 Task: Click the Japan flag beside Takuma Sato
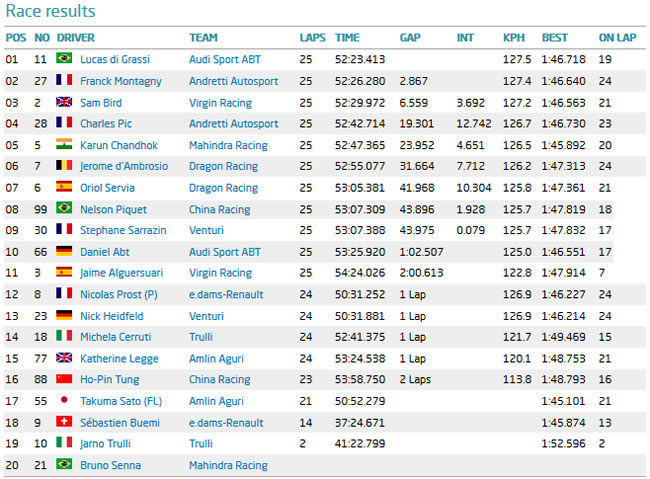point(64,400)
